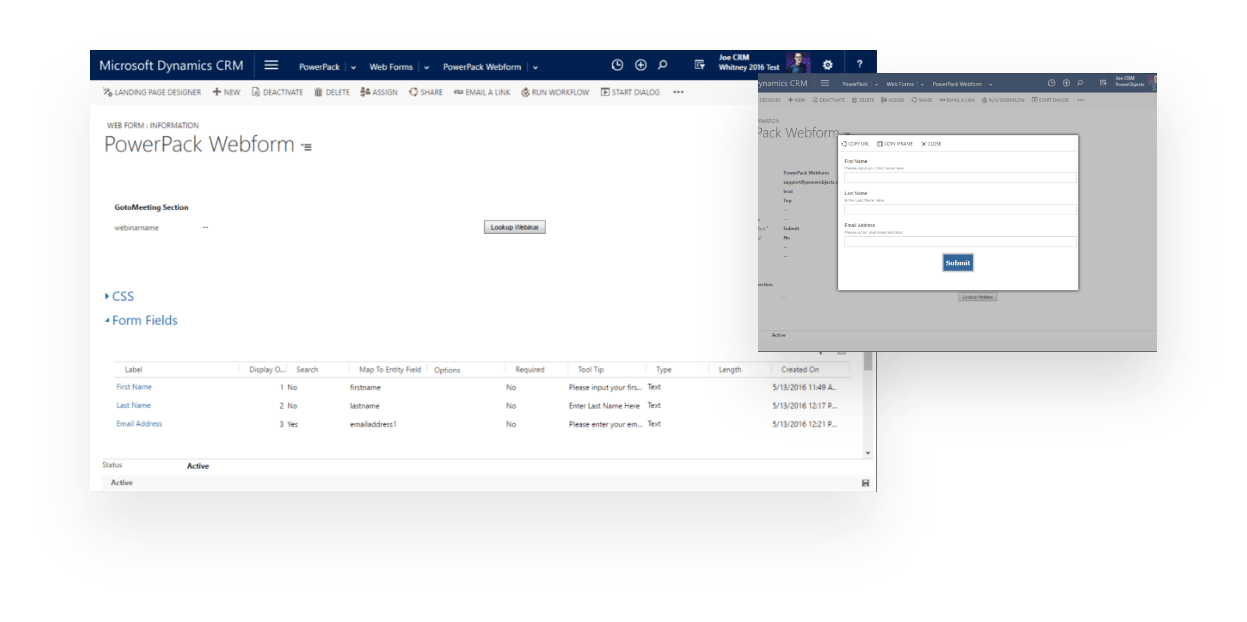The height and width of the screenshot is (622, 1247).
Task: Select PowerPack Webform in navigation bar
Action: coord(482,67)
